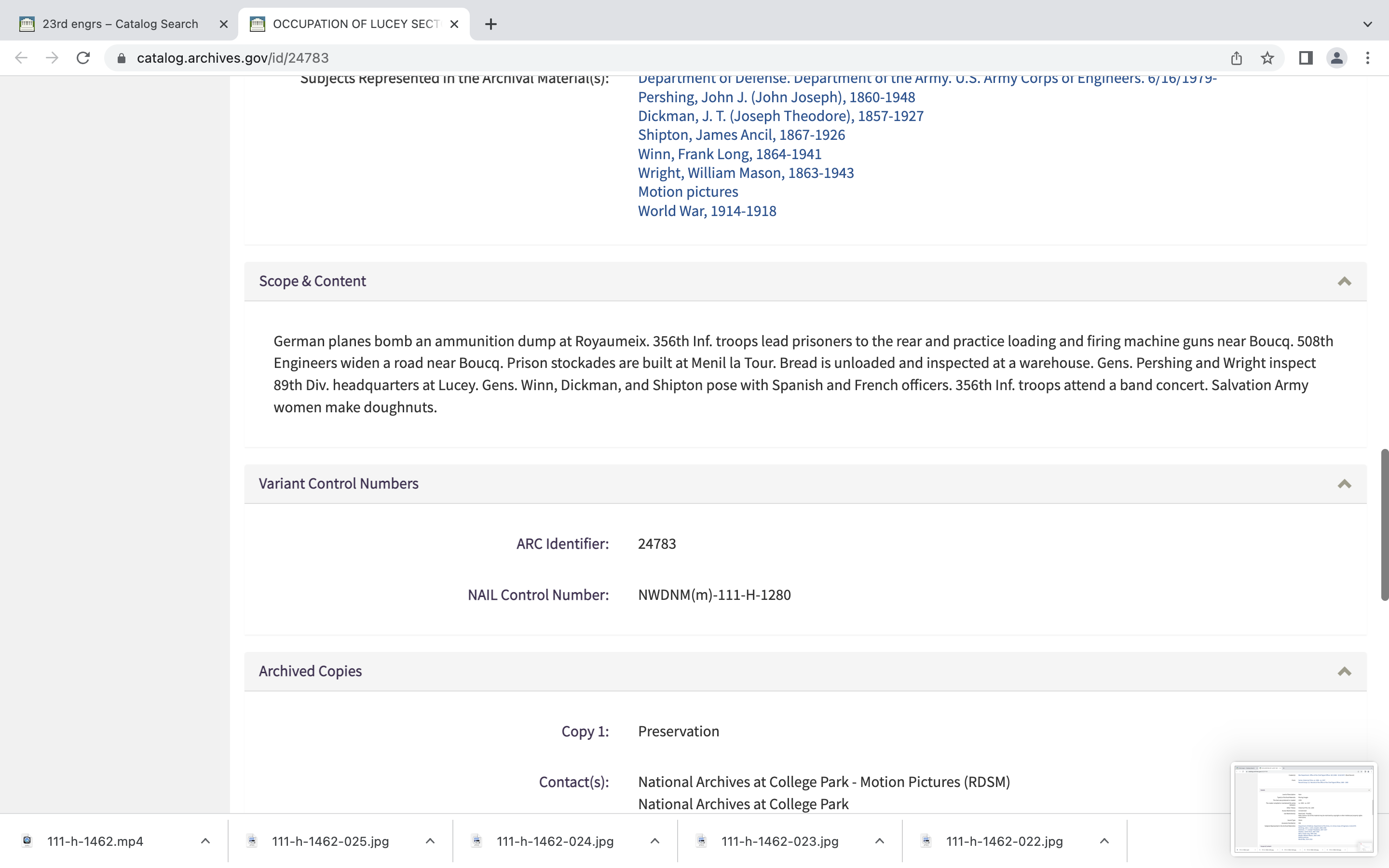Viewport: 1389px width, 868px height.
Task: Click the share page icon
Action: tap(1236, 58)
